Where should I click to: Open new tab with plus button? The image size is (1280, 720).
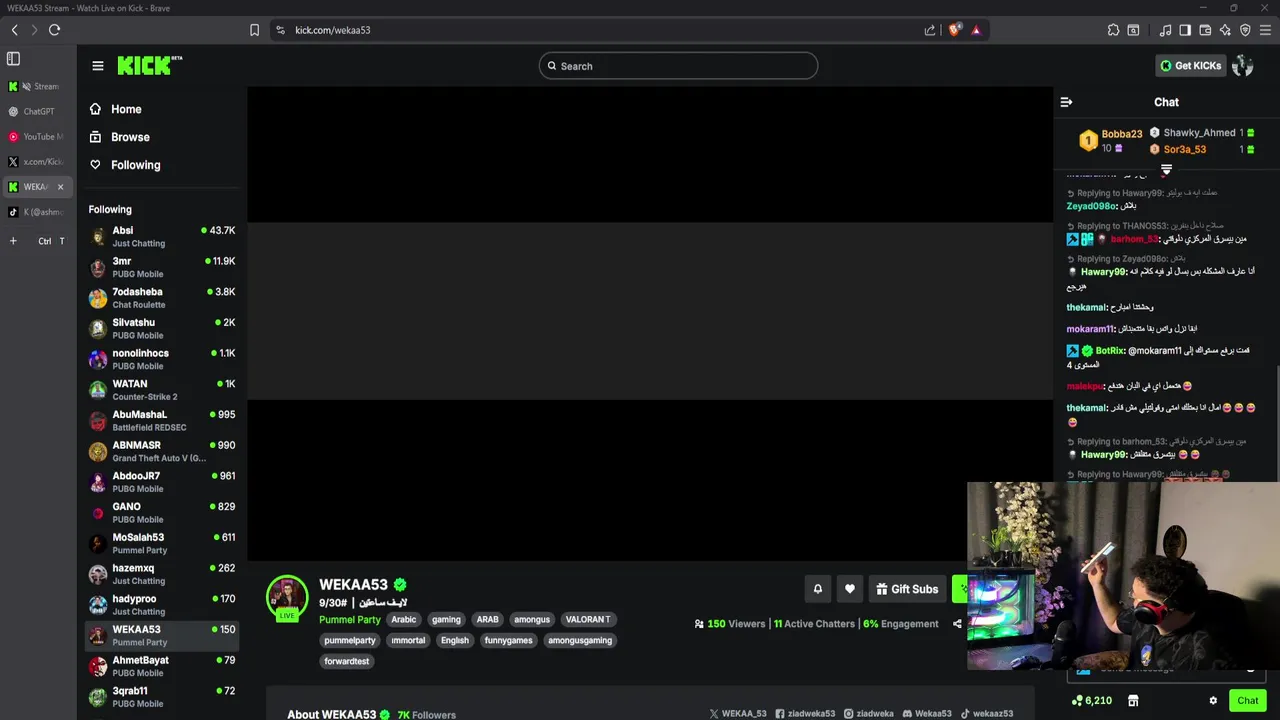click(x=13, y=241)
